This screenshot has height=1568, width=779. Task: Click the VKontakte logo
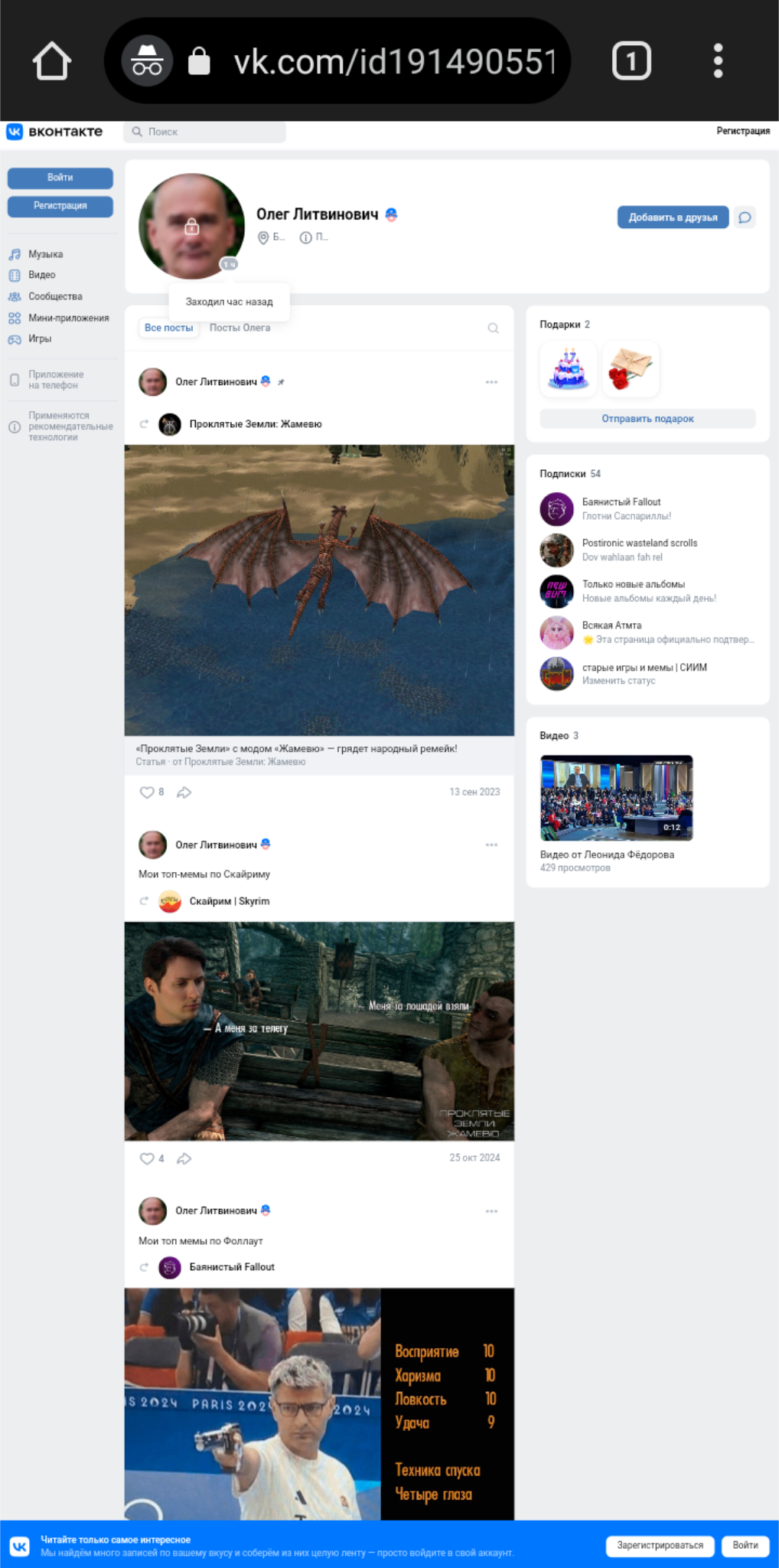(54, 132)
